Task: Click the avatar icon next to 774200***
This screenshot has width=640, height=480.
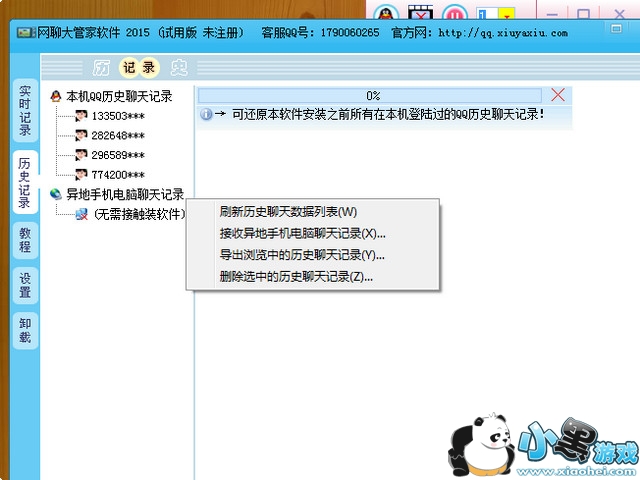Action: point(81,175)
